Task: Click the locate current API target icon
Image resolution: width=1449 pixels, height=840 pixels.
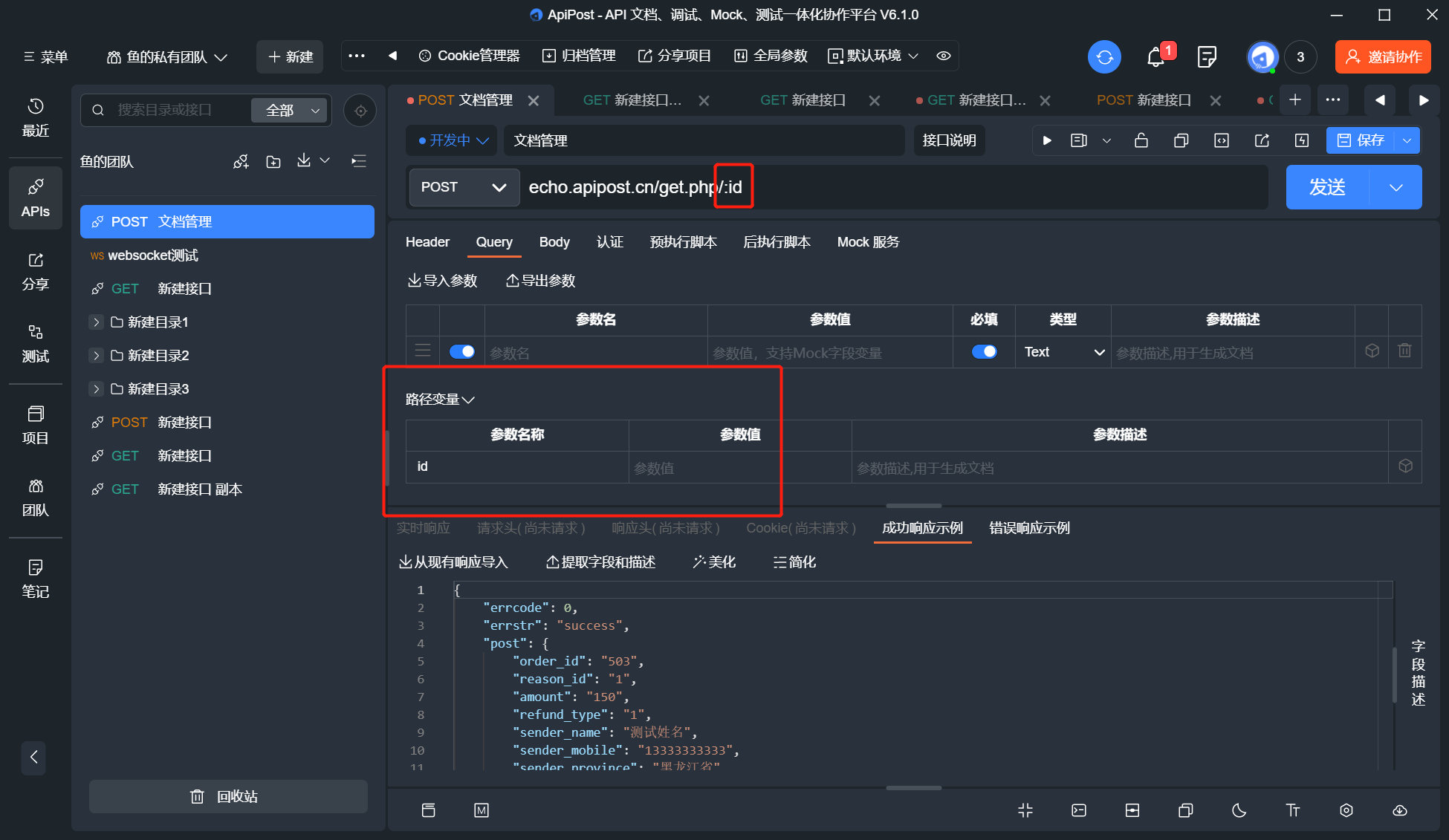Action: click(x=360, y=111)
